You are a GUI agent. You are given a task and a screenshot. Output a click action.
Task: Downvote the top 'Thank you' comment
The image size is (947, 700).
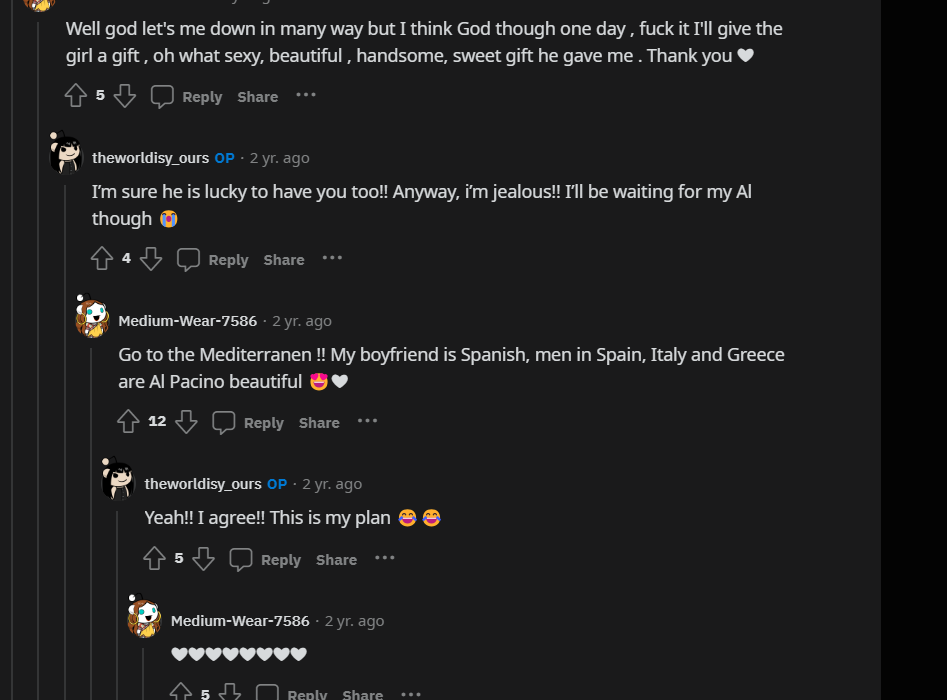point(124,95)
